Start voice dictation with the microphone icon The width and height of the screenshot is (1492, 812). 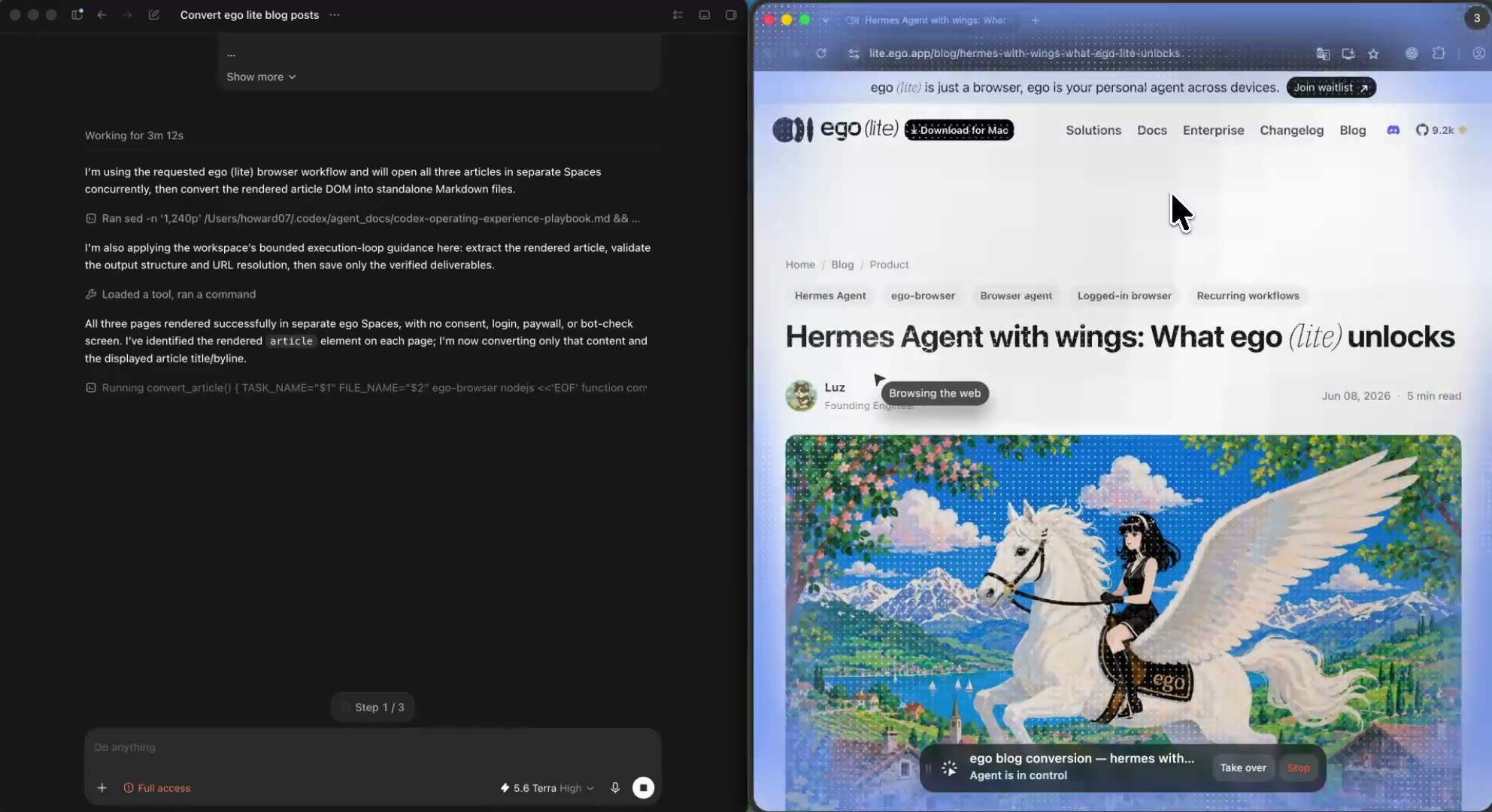[x=615, y=788]
